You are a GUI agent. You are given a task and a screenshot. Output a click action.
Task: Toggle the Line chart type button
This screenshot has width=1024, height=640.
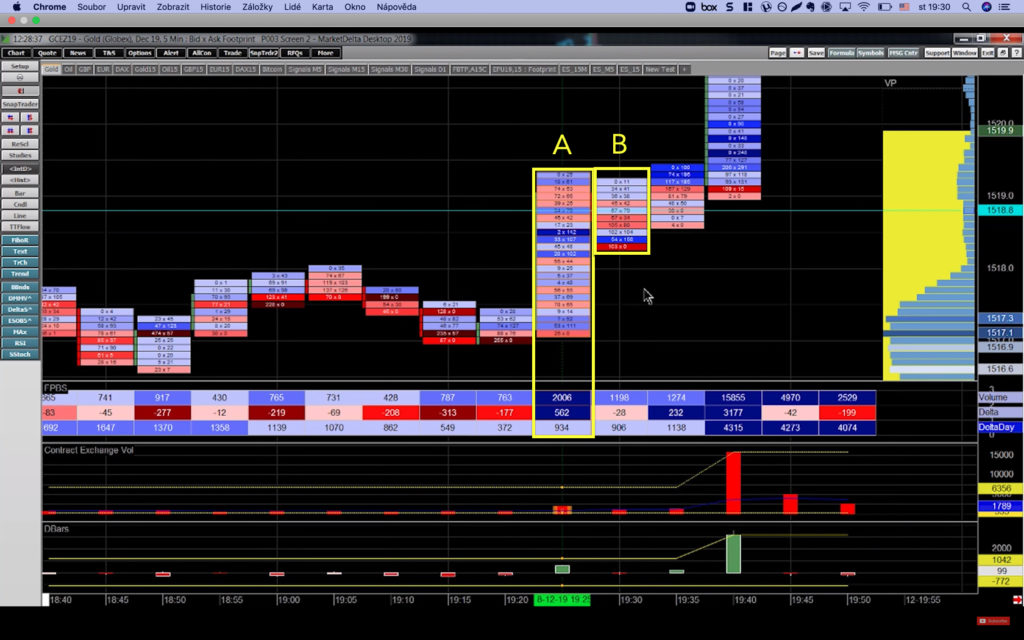click(x=20, y=215)
